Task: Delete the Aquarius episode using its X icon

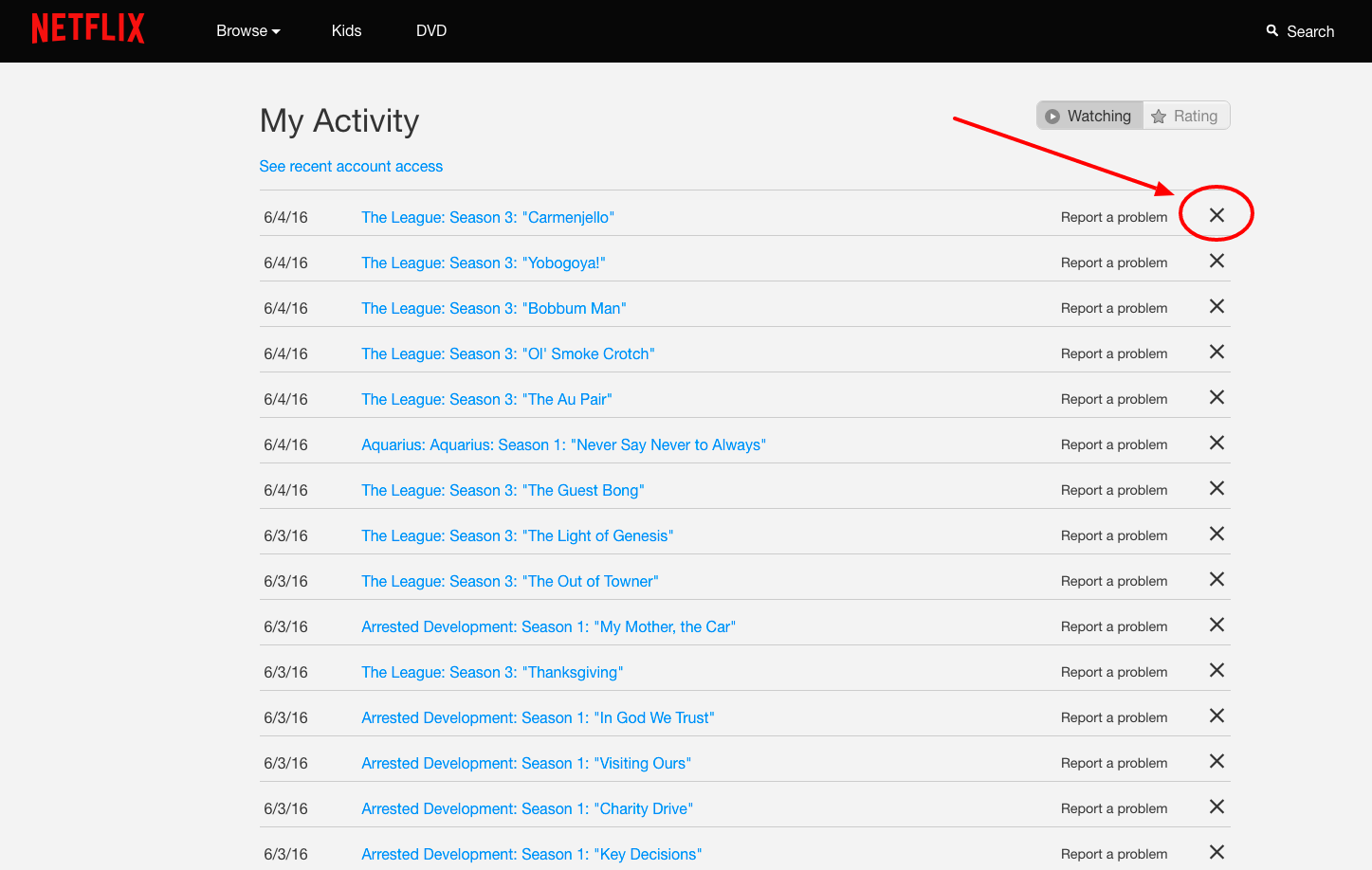Action: pyautogui.click(x=1217, y=443)
